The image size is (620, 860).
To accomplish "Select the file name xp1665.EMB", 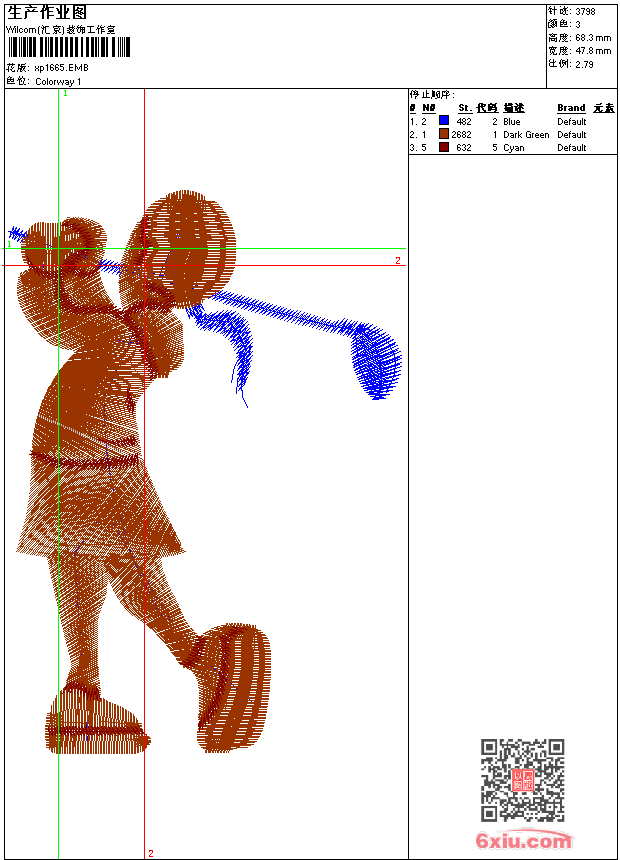I will point(61,68).
